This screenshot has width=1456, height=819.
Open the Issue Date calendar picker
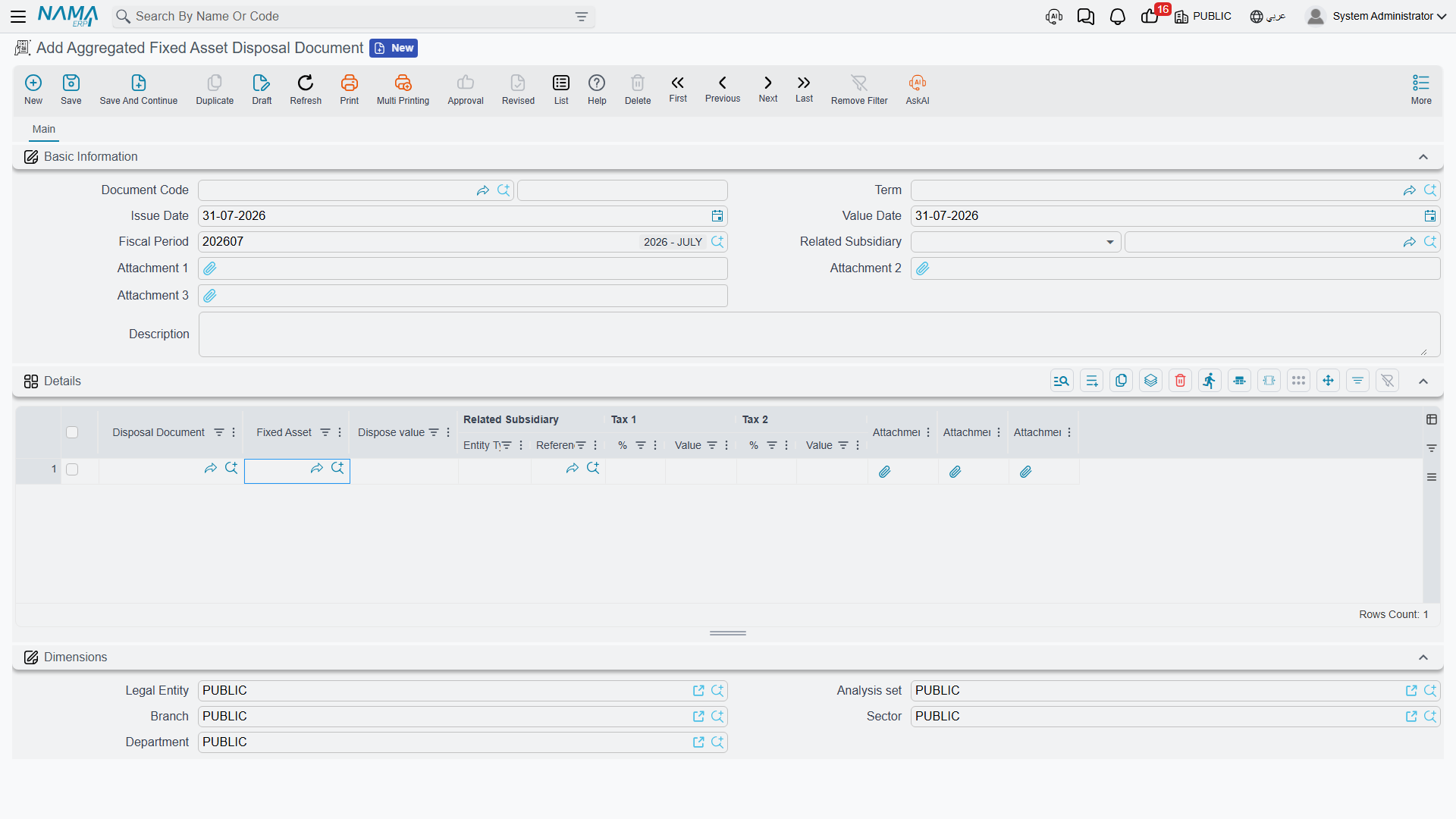click(717, 216)
